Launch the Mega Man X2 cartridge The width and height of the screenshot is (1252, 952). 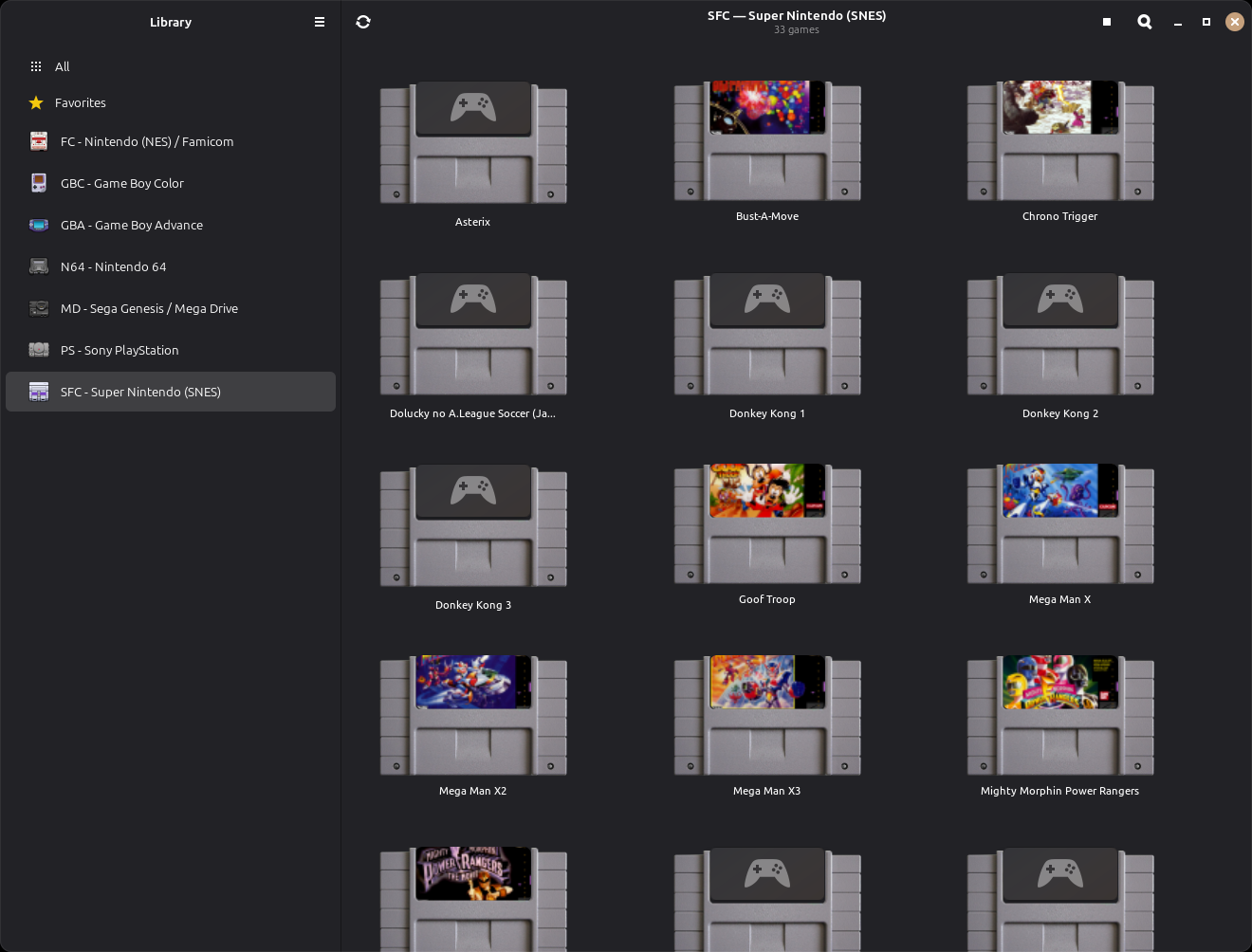coord(473,715)
